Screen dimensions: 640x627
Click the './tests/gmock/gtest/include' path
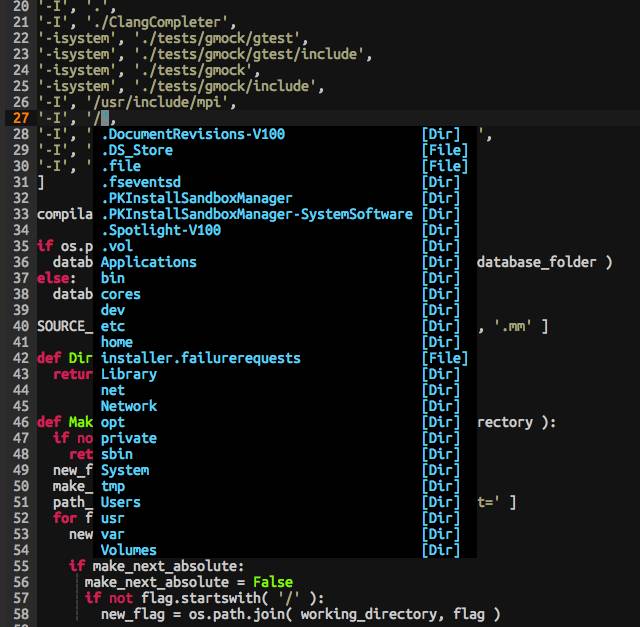pyautogui.click(x=249, y=54)
